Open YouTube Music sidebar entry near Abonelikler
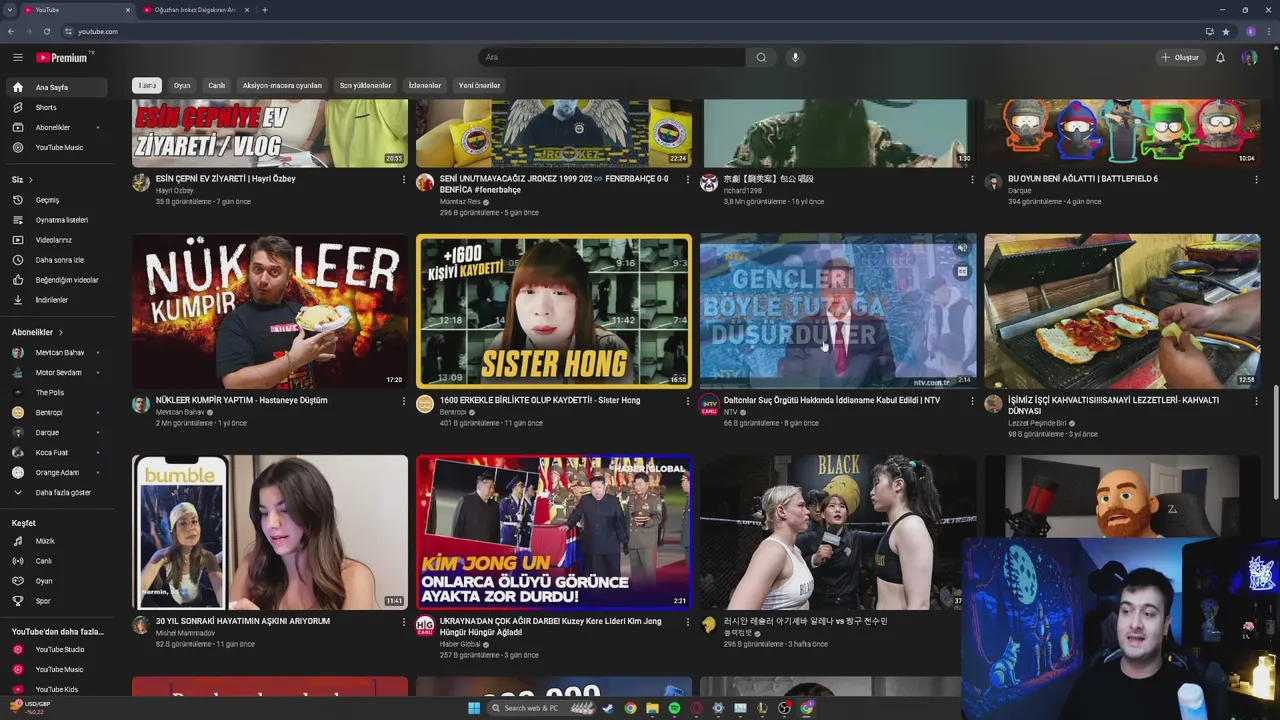1280x720 pixels. tap(57, 147)
